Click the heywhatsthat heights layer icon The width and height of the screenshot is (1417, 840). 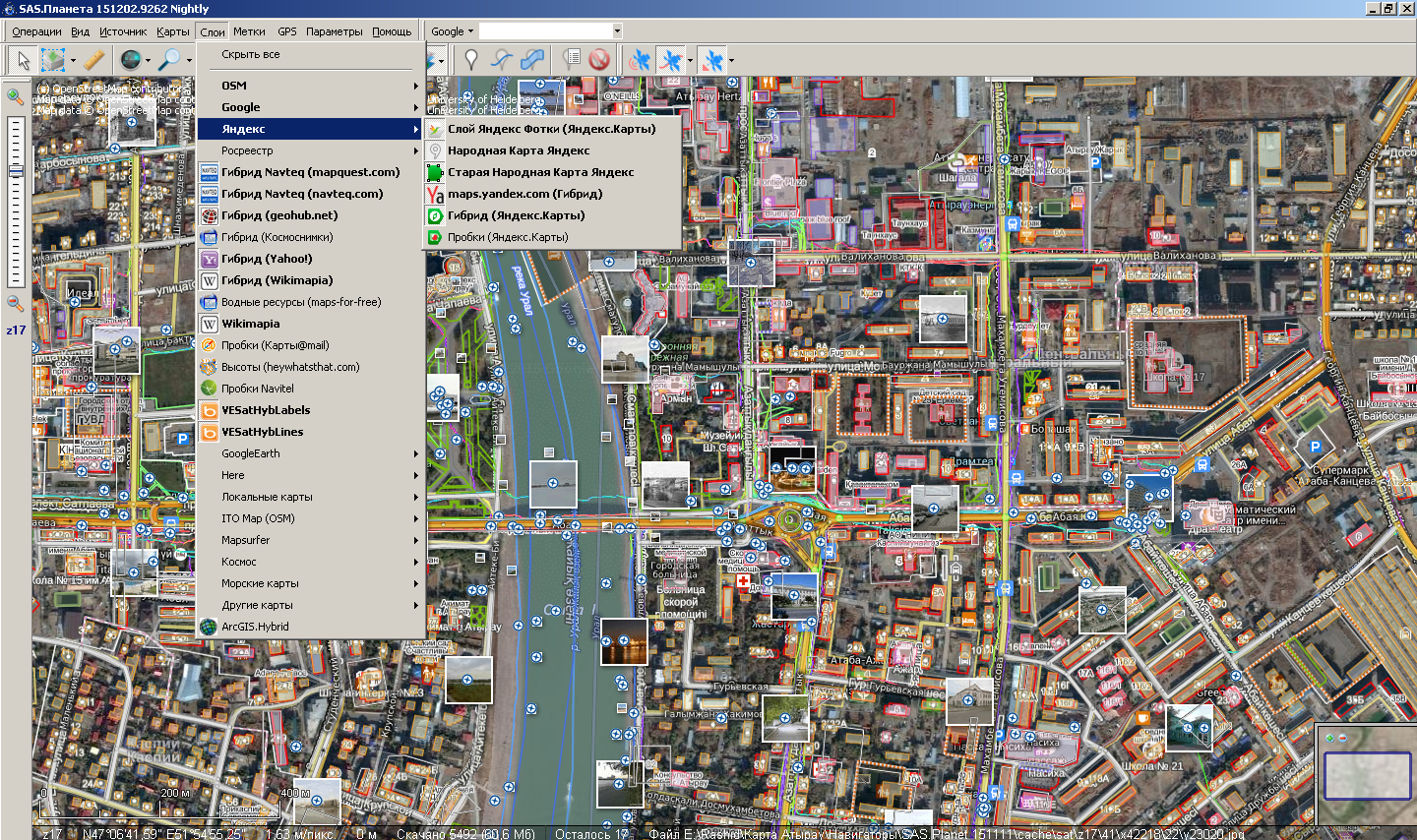coord(209,367)
